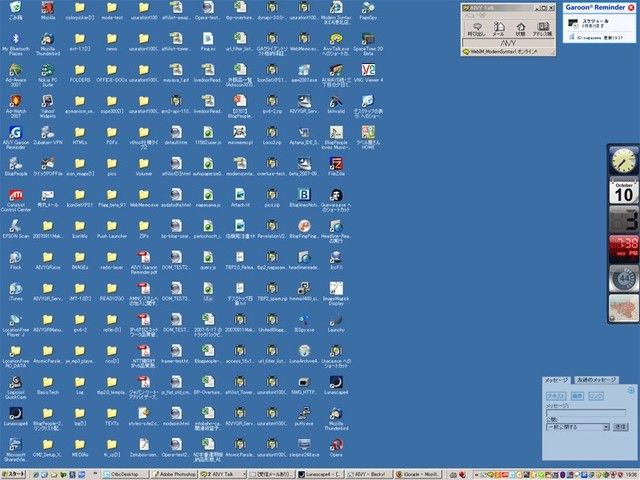Image resolution: width=640 pixels, height=480 pixels.
Task: Switch to the 友達のメッセージ tab
Action: tap(596, 380)
